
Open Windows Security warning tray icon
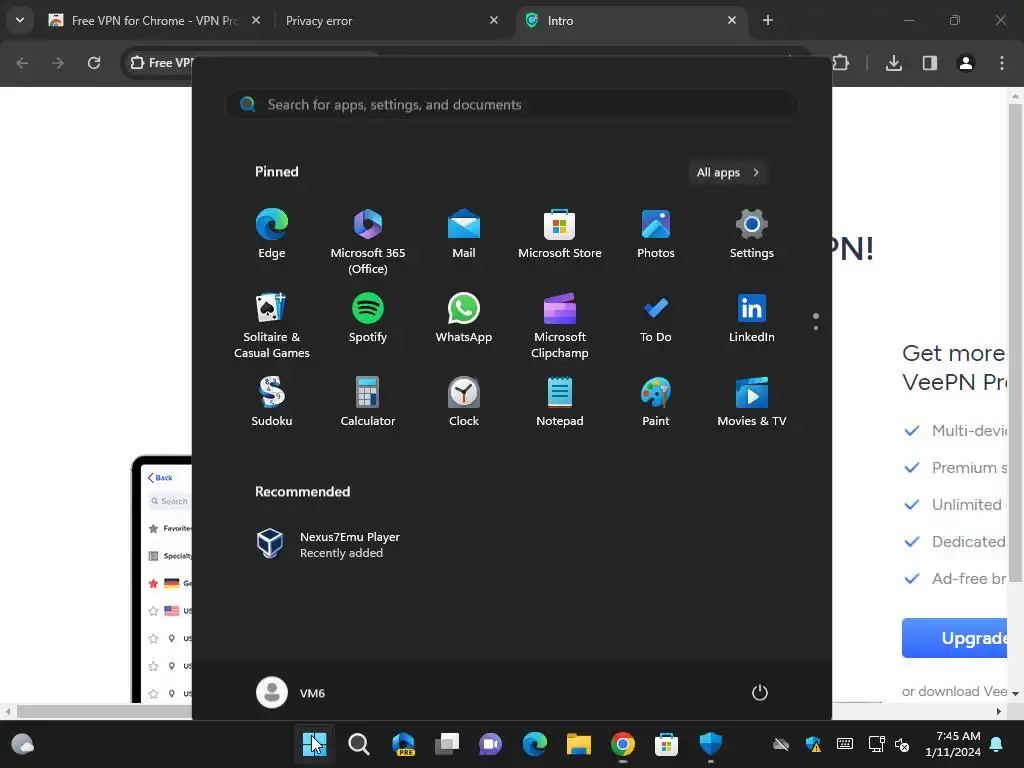pos(813,744)
